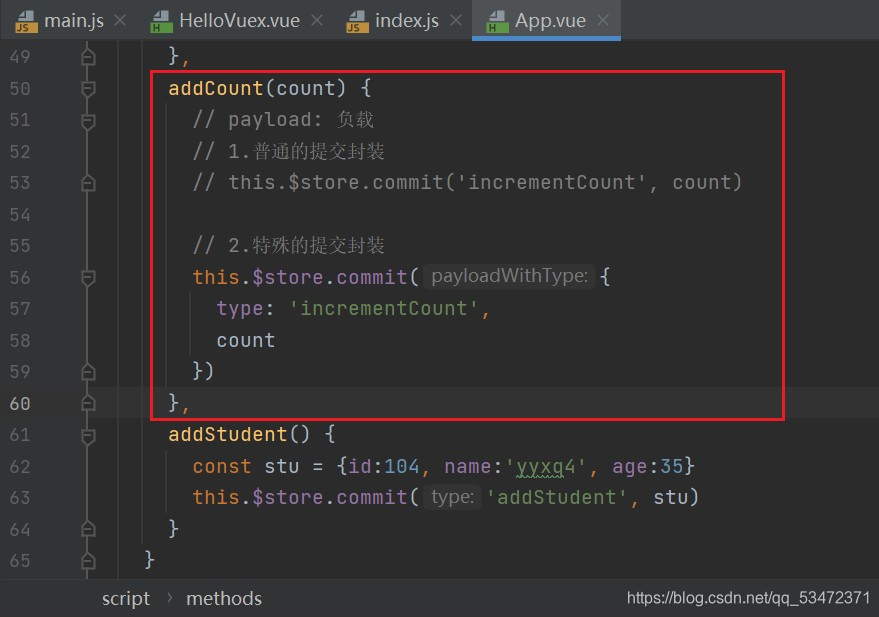Viewport: 879px width, 617px height.
Task: Click commented commit call on line 53
Action: 468,183
